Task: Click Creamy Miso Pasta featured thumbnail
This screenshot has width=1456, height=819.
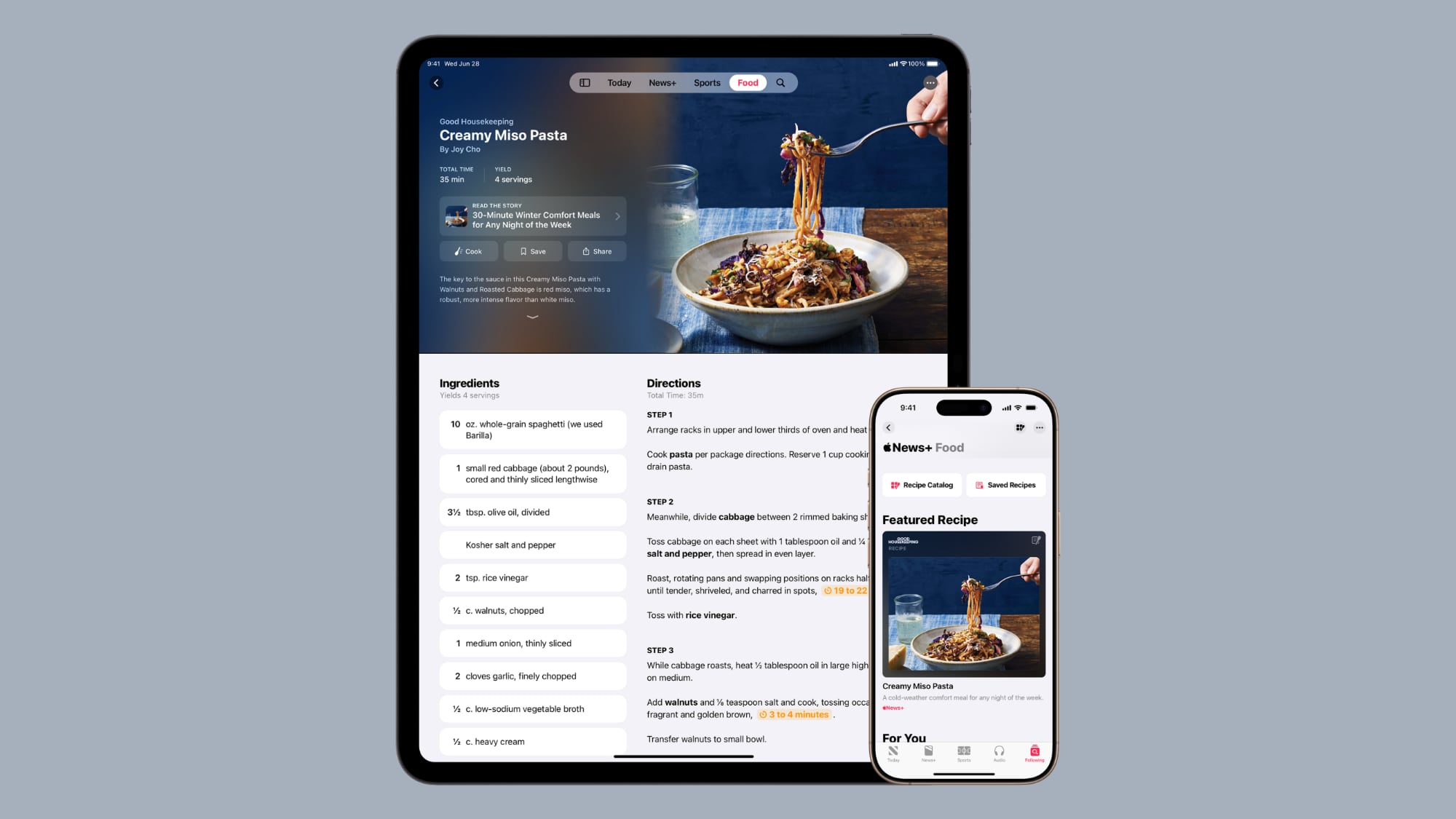Action: pyautogui.click(x=963, y=604)
